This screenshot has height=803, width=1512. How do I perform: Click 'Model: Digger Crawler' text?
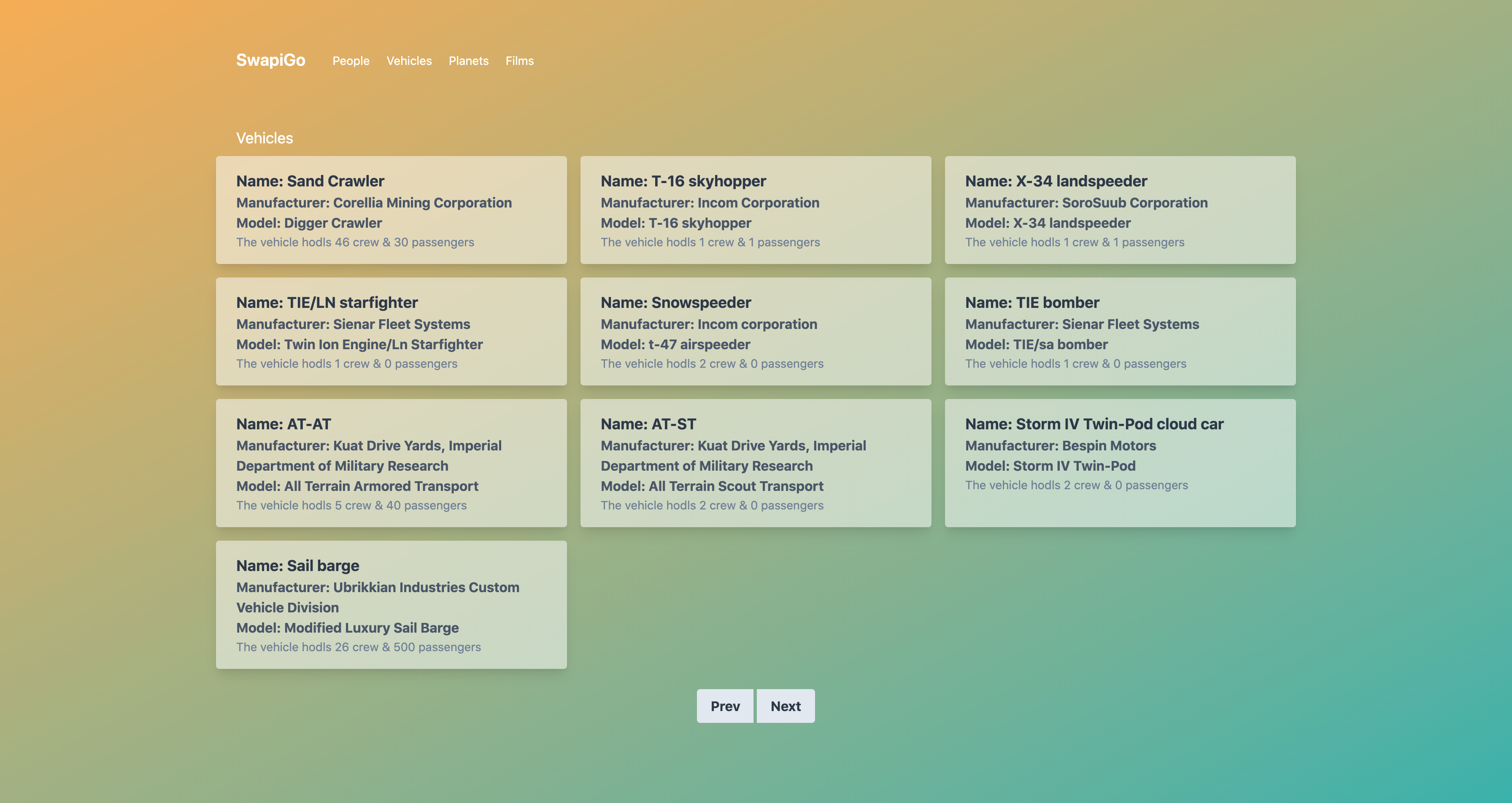309,223
